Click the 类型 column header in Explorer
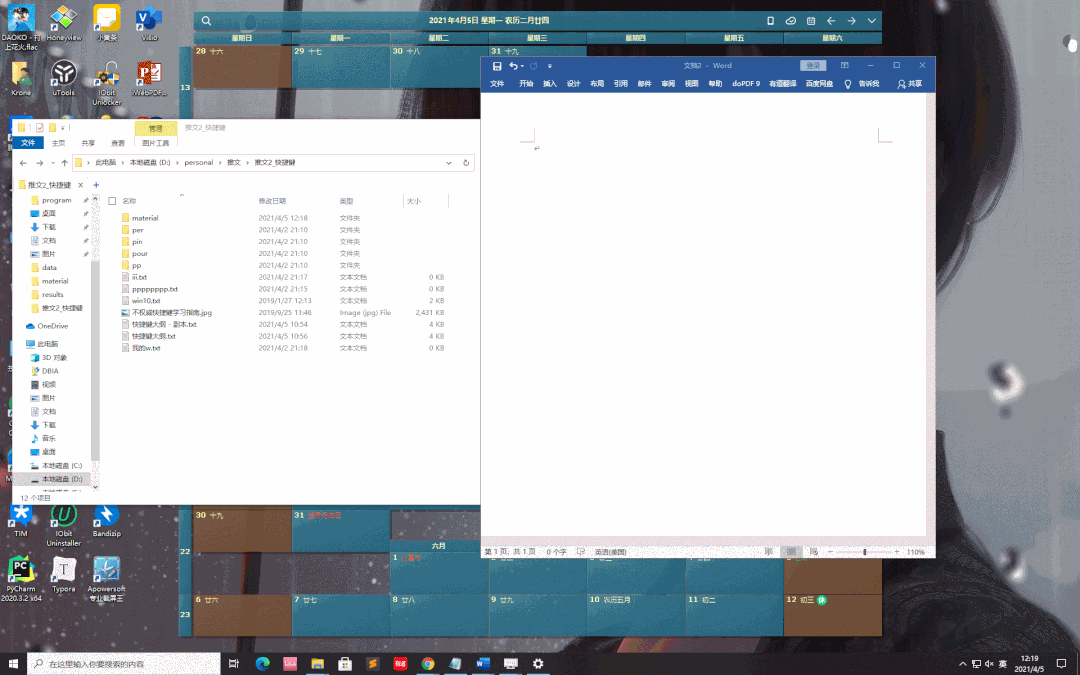The height and width of the screenshot is (675, 1080). [346, 201]
